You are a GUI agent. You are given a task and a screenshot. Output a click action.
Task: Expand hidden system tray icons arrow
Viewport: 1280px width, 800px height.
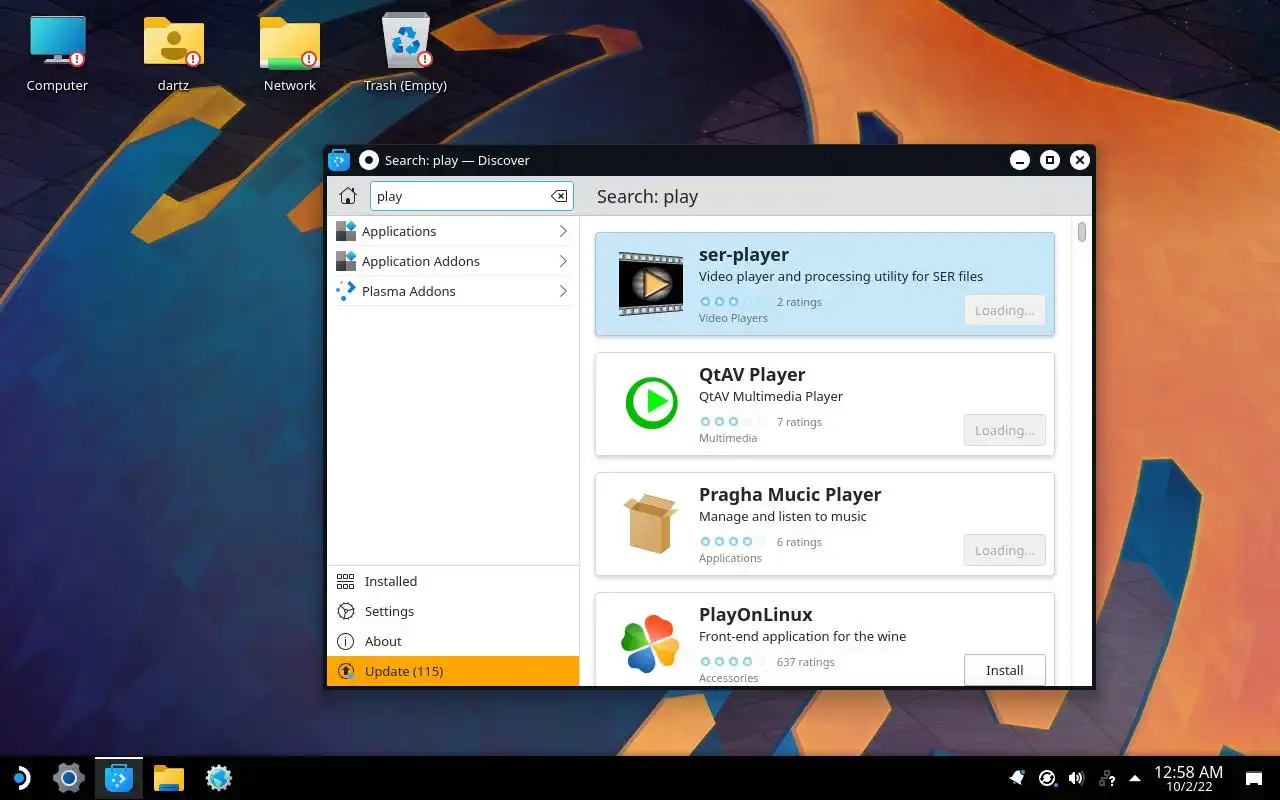tap(1135, 778)
